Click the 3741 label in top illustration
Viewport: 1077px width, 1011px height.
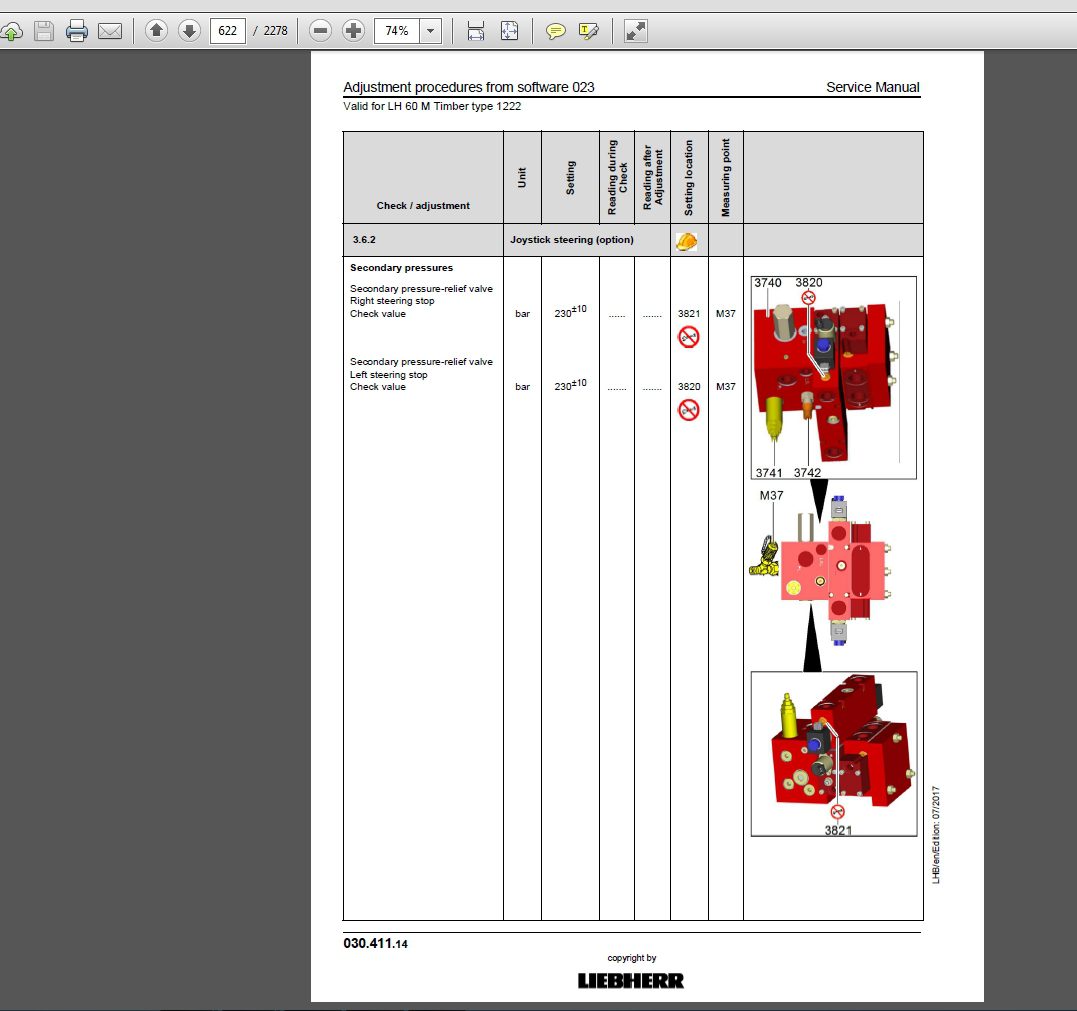pyautogui.click(x=769, y=473)
